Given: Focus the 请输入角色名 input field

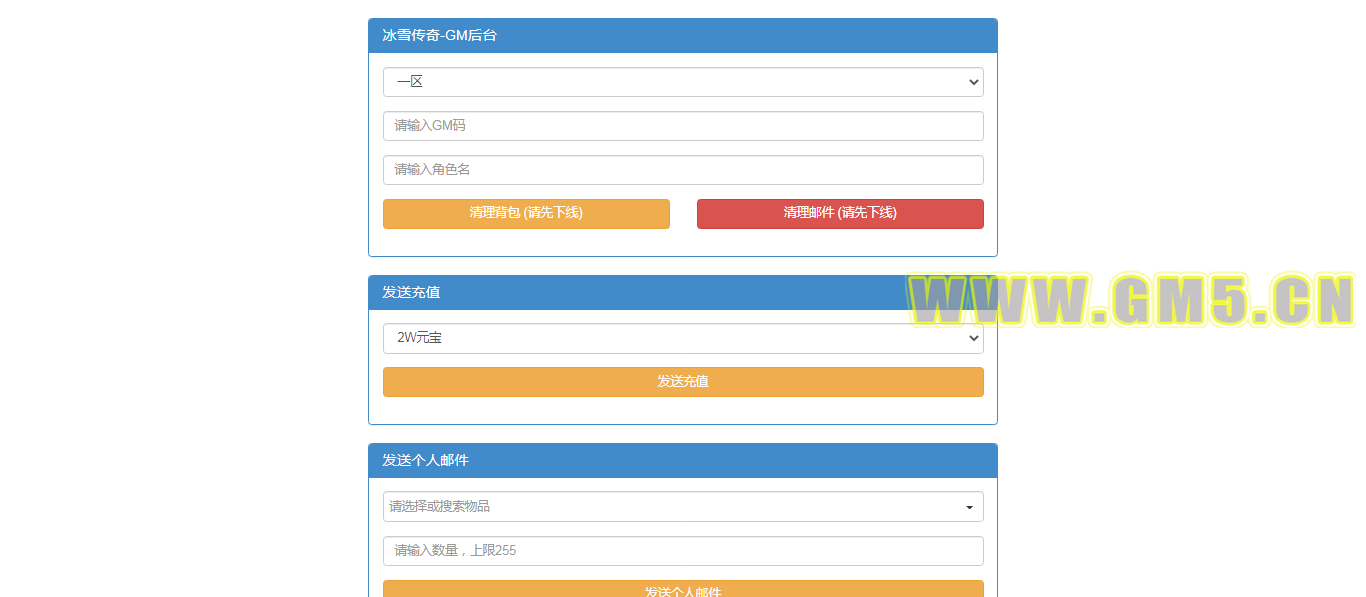Looking at the screenshot, I should click(x=683, y=170).
